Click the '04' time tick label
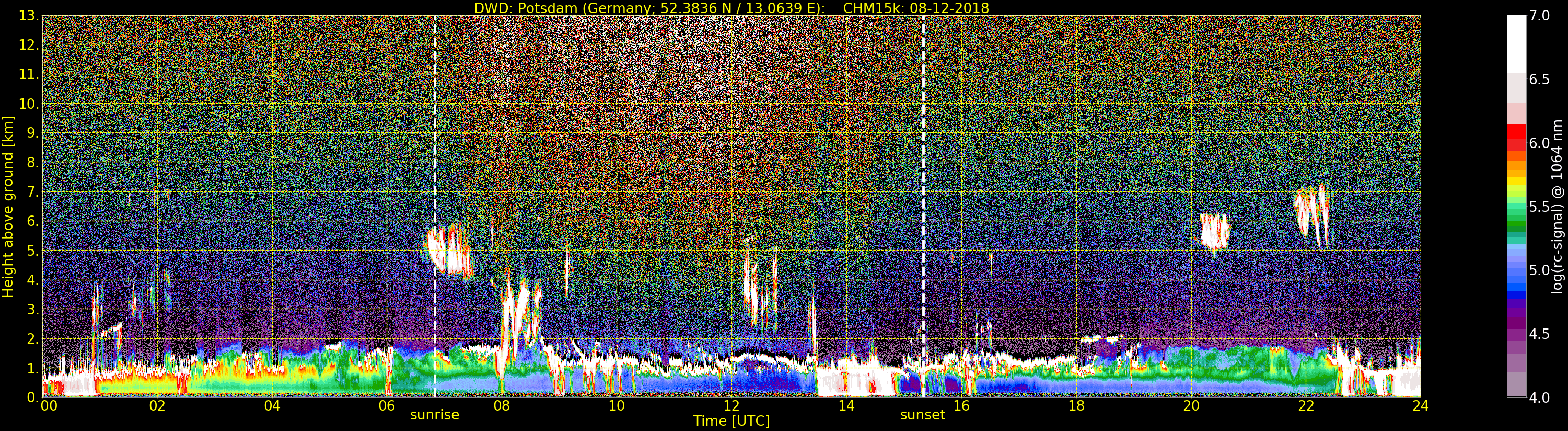The width and height of the screenshot is (1568, 431). [x=272, y=406]
